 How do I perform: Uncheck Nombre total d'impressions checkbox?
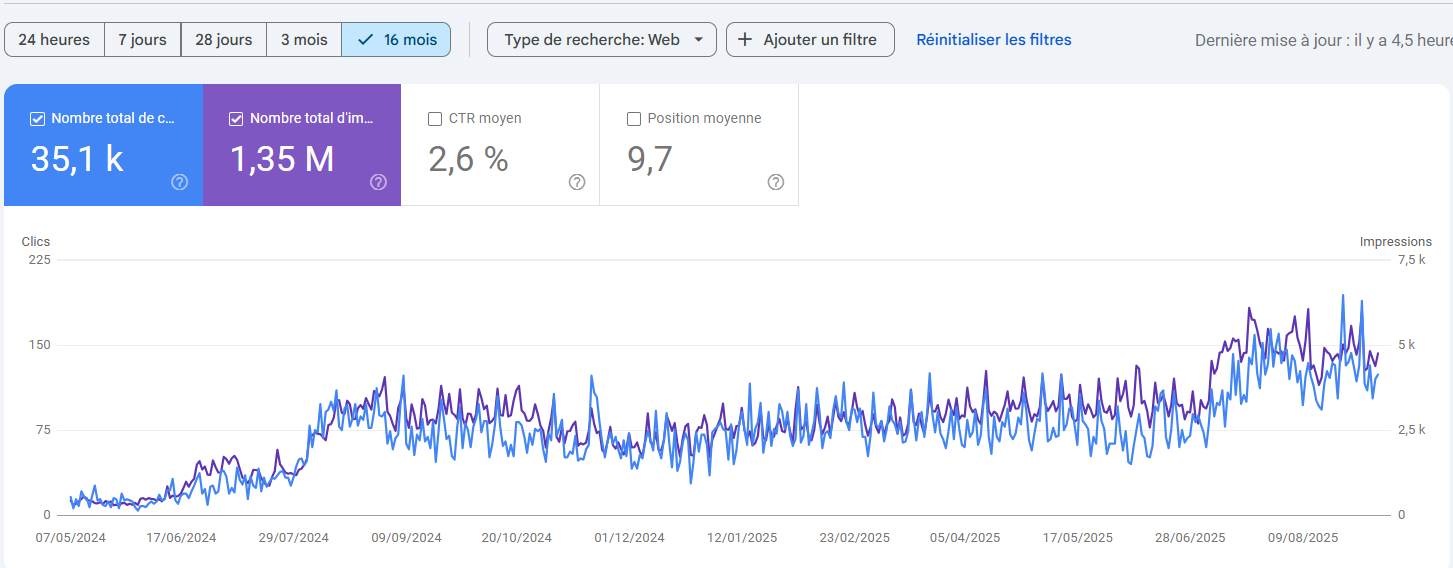click(236, 119)
